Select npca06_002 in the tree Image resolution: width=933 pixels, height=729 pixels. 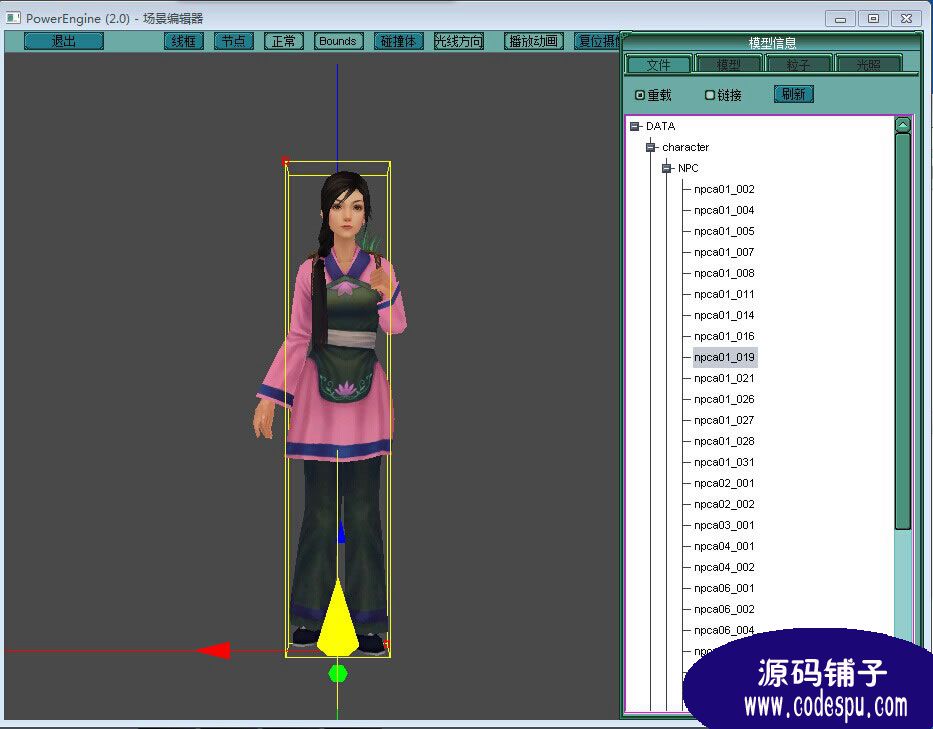pyautogui.click(x=724, y=609)
